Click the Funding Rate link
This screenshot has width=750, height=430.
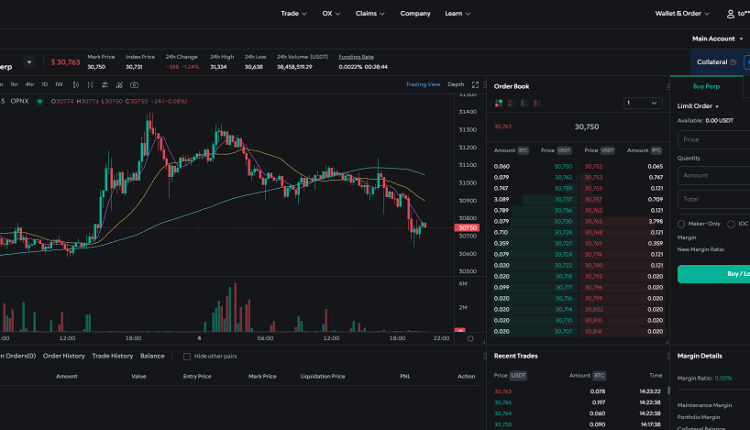coord(356,57)
